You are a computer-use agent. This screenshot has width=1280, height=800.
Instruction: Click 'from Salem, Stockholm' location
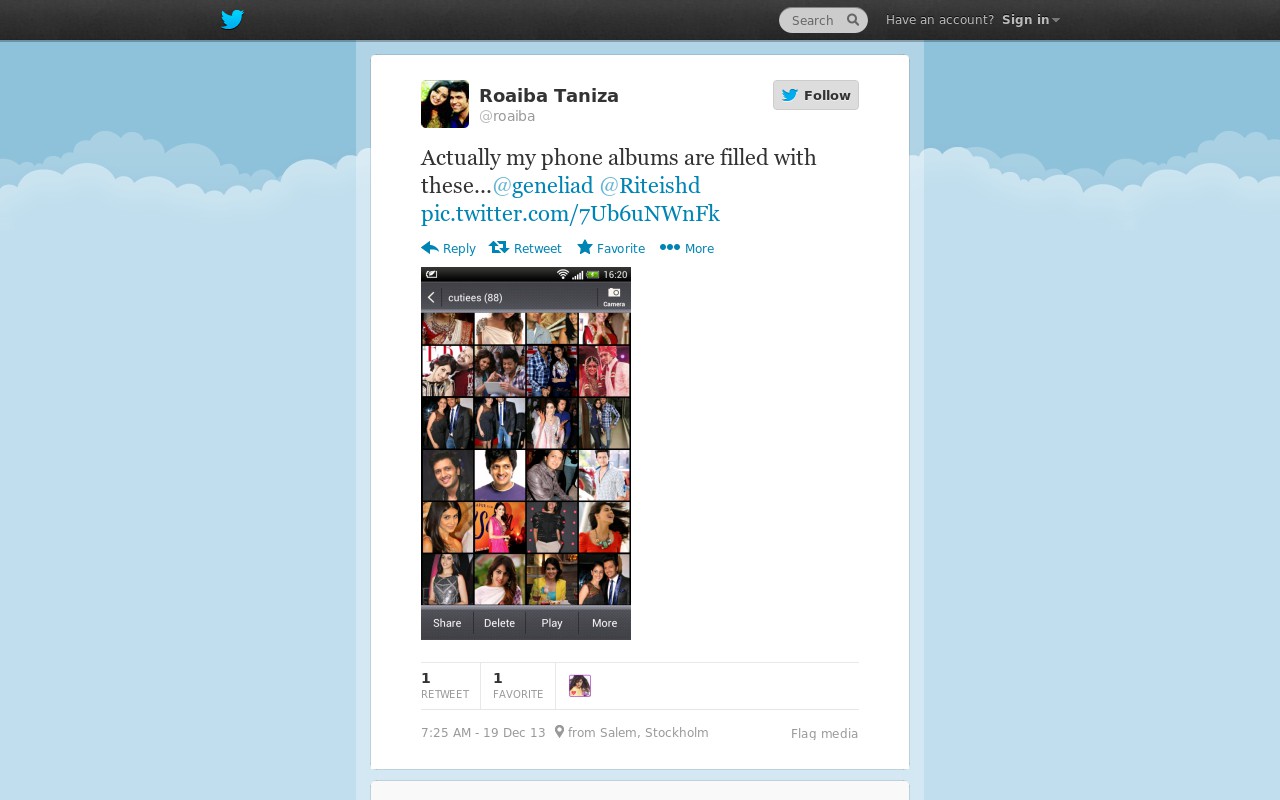point(638,733)
